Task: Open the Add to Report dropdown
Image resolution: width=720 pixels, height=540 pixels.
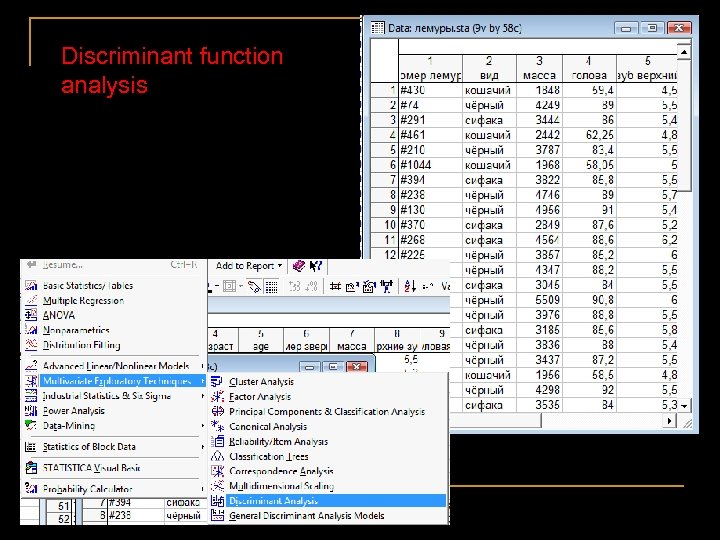Action: 249,265
